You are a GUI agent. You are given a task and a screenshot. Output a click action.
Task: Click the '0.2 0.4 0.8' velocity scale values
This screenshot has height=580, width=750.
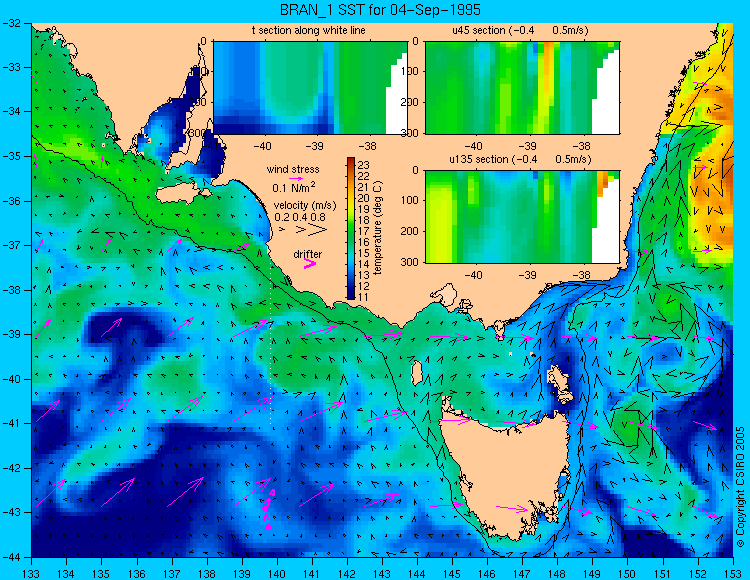tap(299, 217)
